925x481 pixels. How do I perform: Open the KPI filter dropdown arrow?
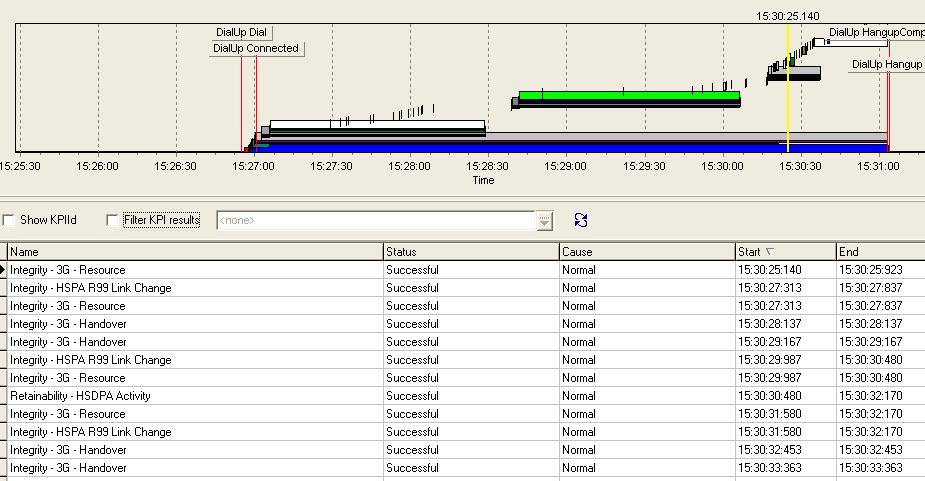click(544, 221)
